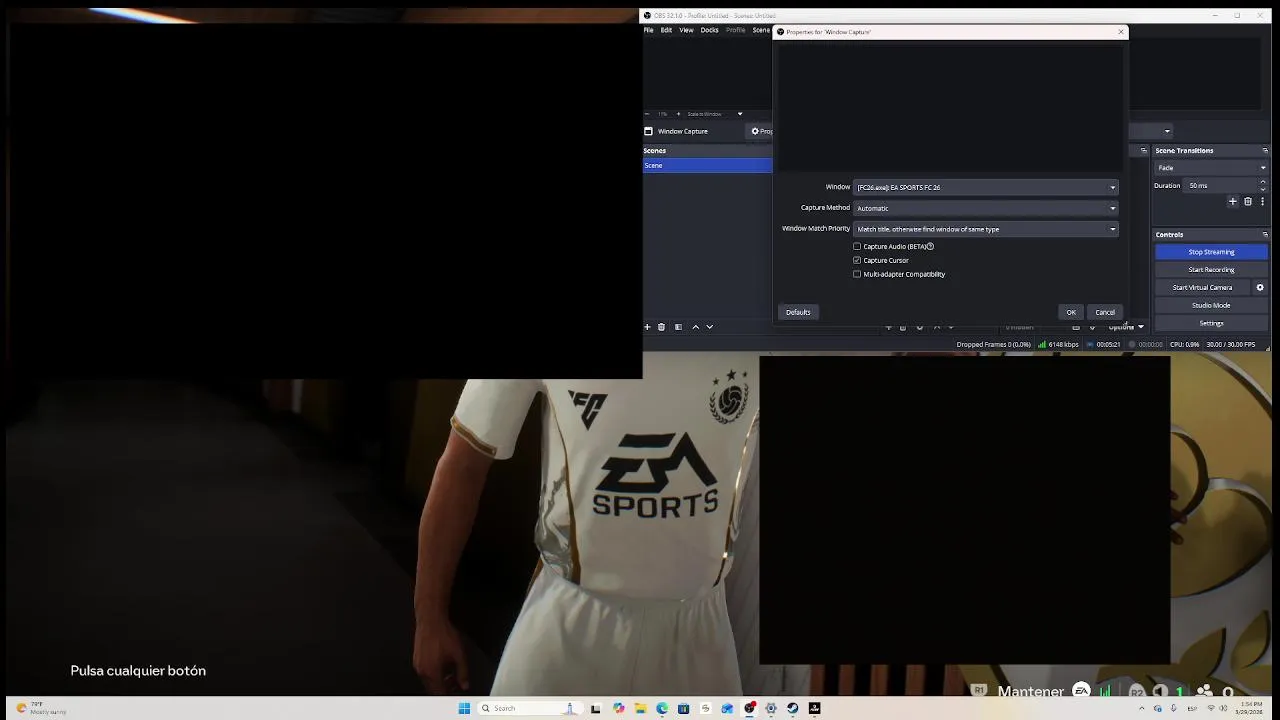Click the Stop Streaming button
This screenshot has height=720, width=1280.
point(1211,252)
